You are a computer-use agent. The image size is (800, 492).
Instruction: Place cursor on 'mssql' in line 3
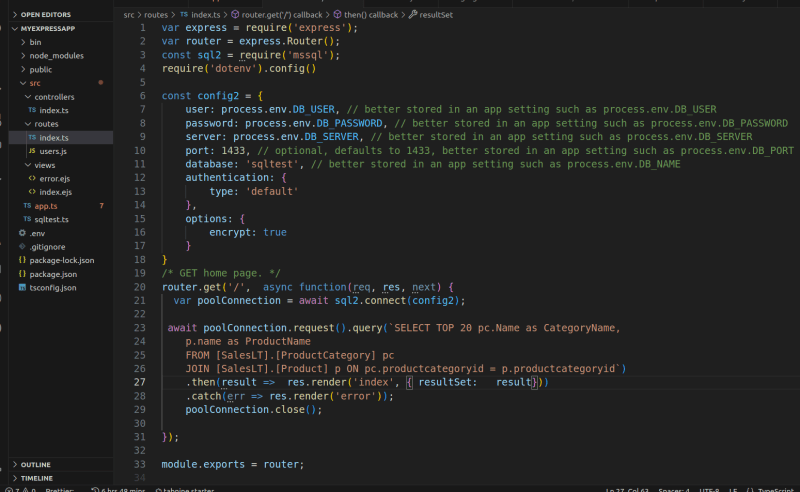pyautogui.click(x=307, y=55)
